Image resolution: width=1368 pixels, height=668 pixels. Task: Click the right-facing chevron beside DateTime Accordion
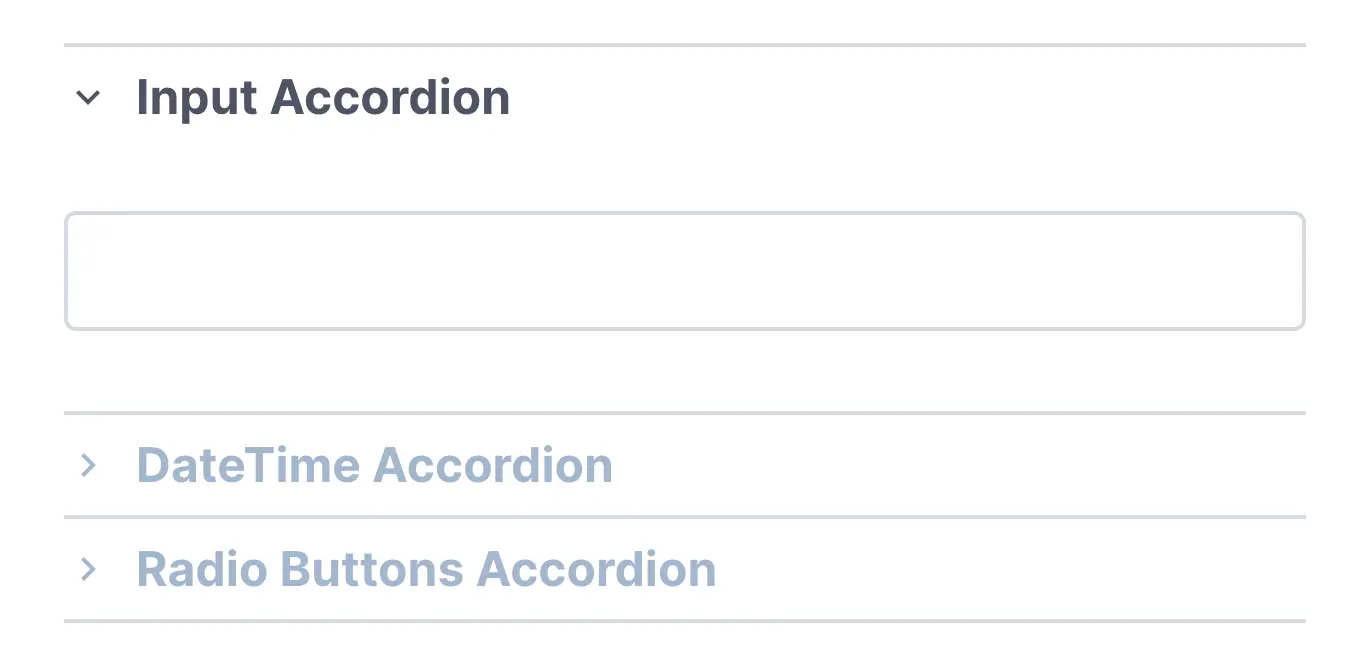coord(87,464)
